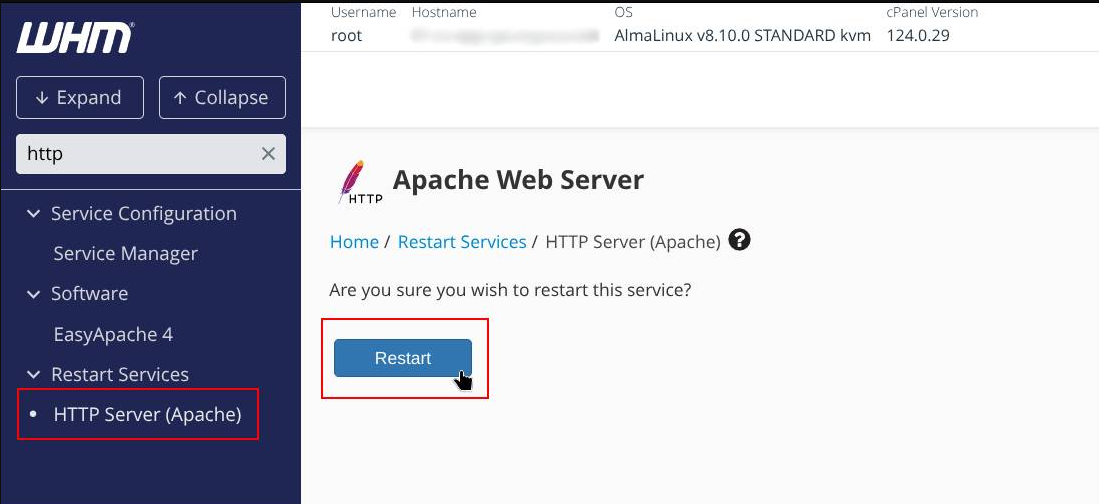Collapse all sidebar menus with Collapse button
The height and width of the screenshot is (504, 1099).
pyautogui.click(x=222, y=97)
